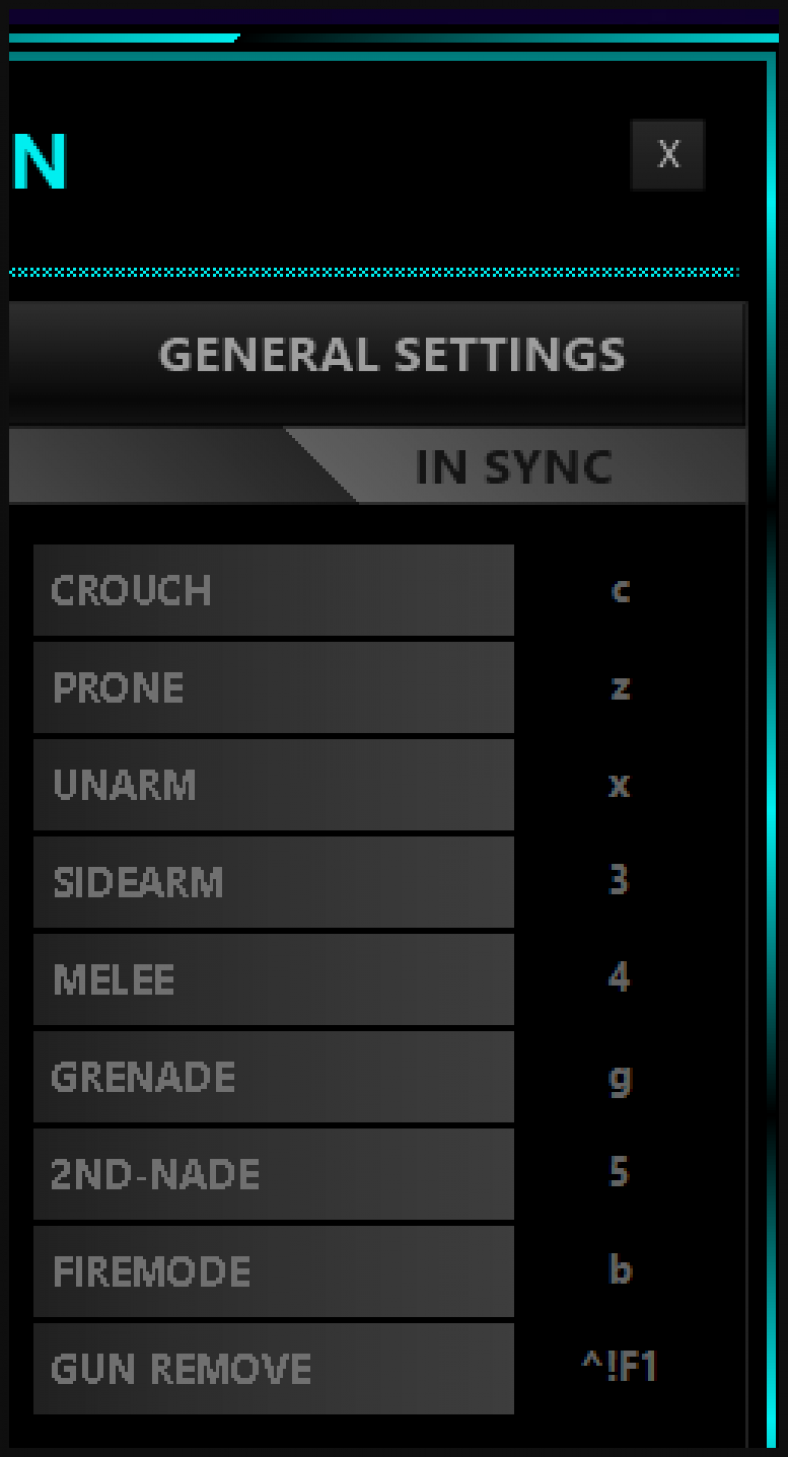Click the GENERAL SETTINGS header

[x=390, y=356]
